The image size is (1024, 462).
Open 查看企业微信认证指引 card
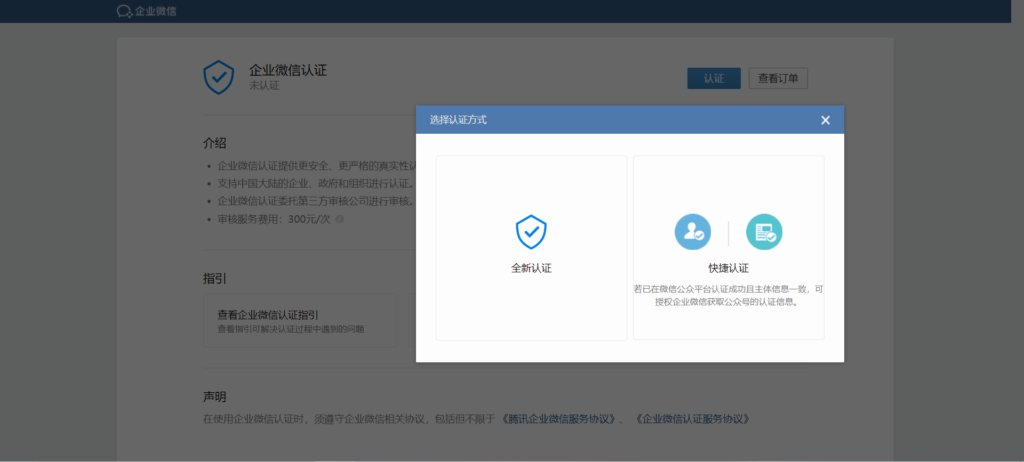(x=300, y=320)
